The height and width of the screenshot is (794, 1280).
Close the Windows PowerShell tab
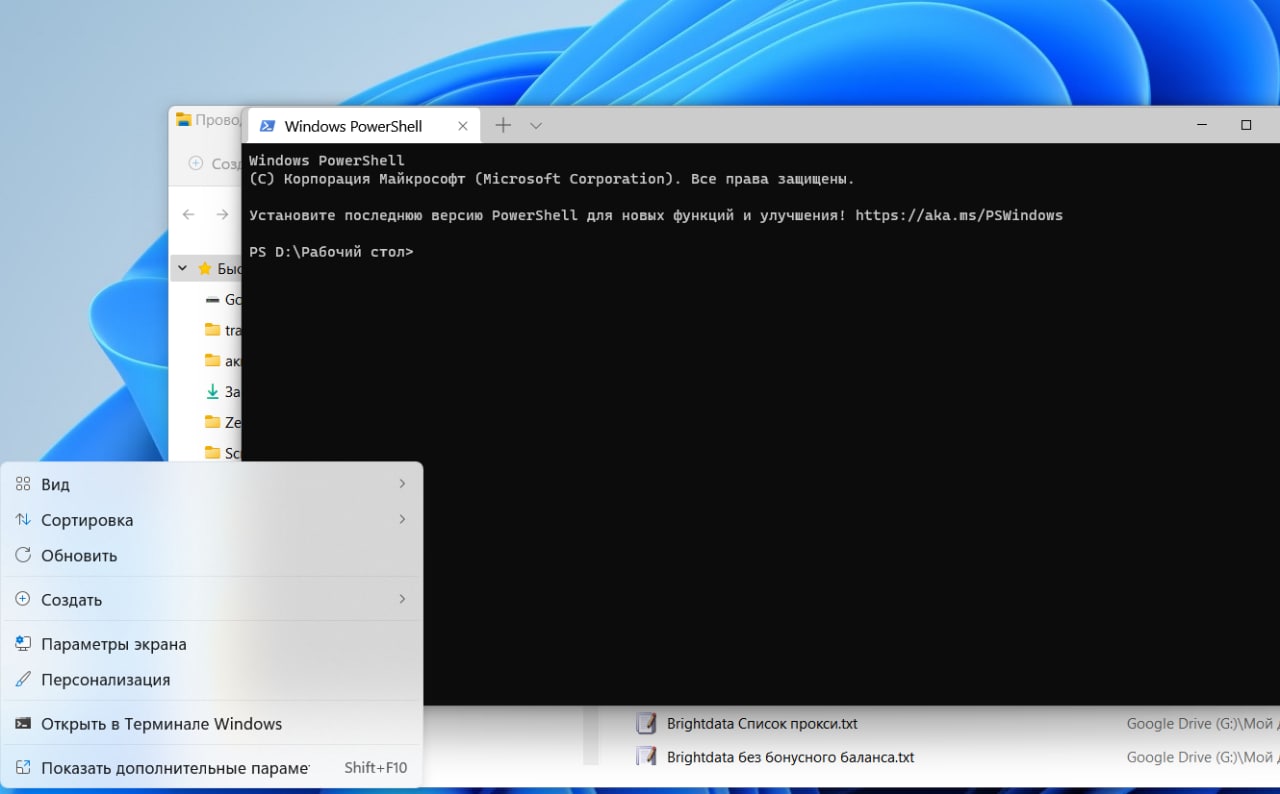[x=463, y=126]
